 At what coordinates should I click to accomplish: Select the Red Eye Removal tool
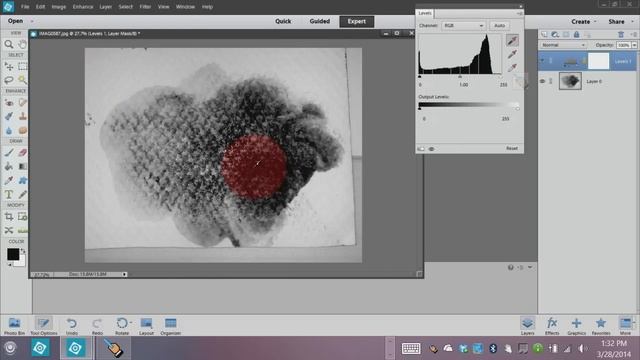pos(9,102)
